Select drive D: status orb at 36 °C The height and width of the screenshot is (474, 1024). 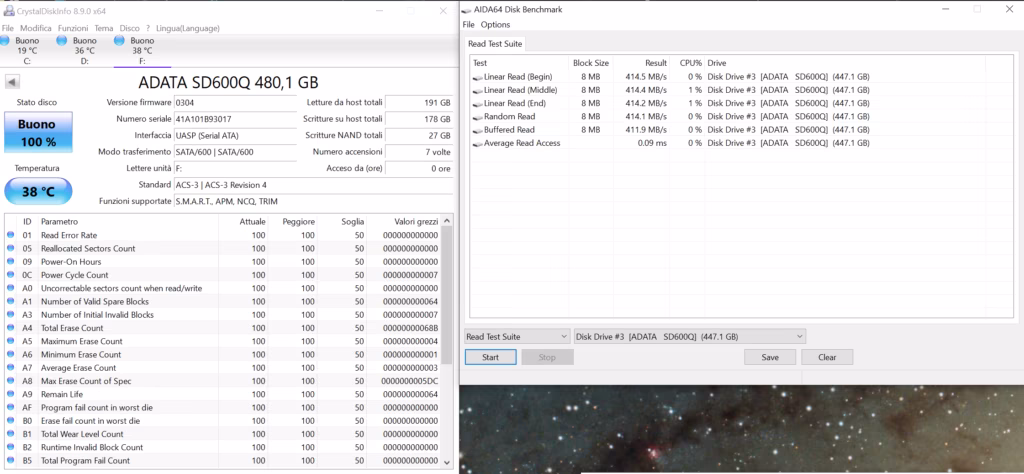61,40
